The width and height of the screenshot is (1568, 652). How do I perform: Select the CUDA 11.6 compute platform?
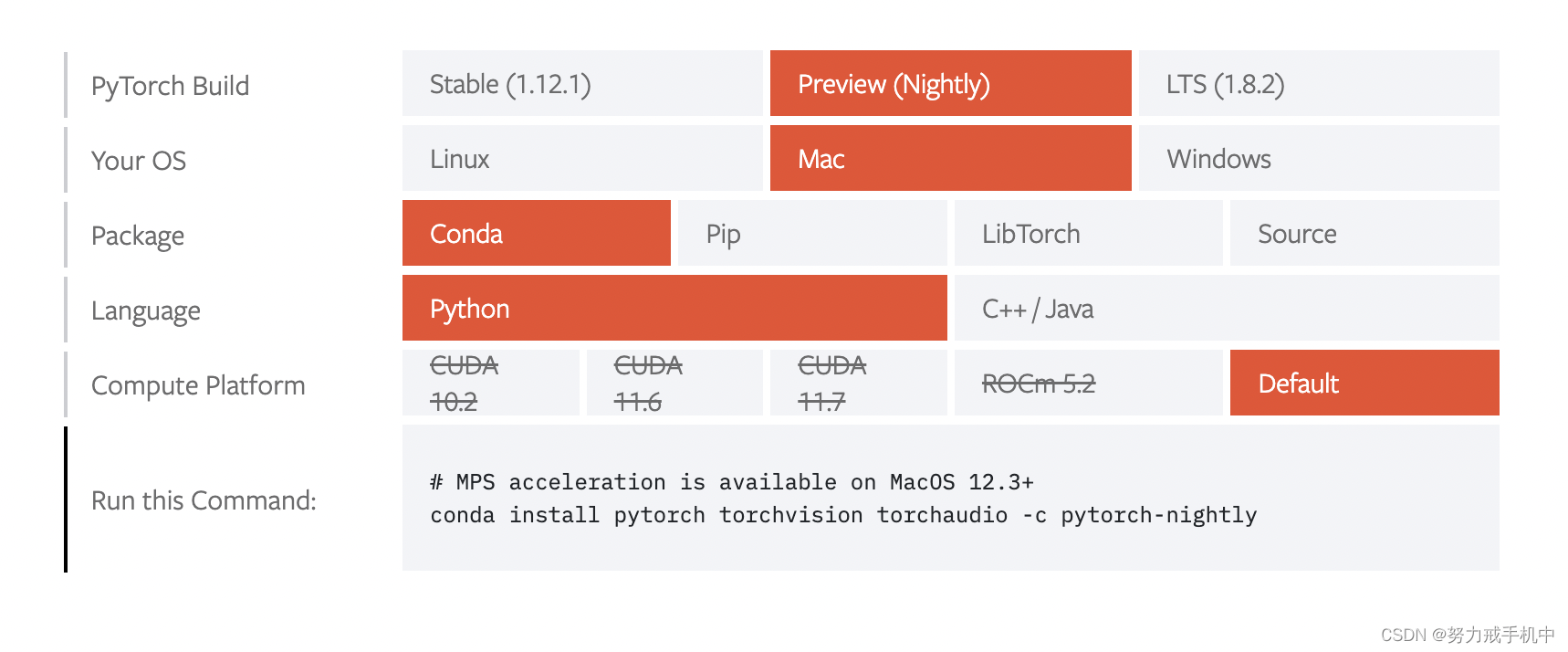pos(674,383)
